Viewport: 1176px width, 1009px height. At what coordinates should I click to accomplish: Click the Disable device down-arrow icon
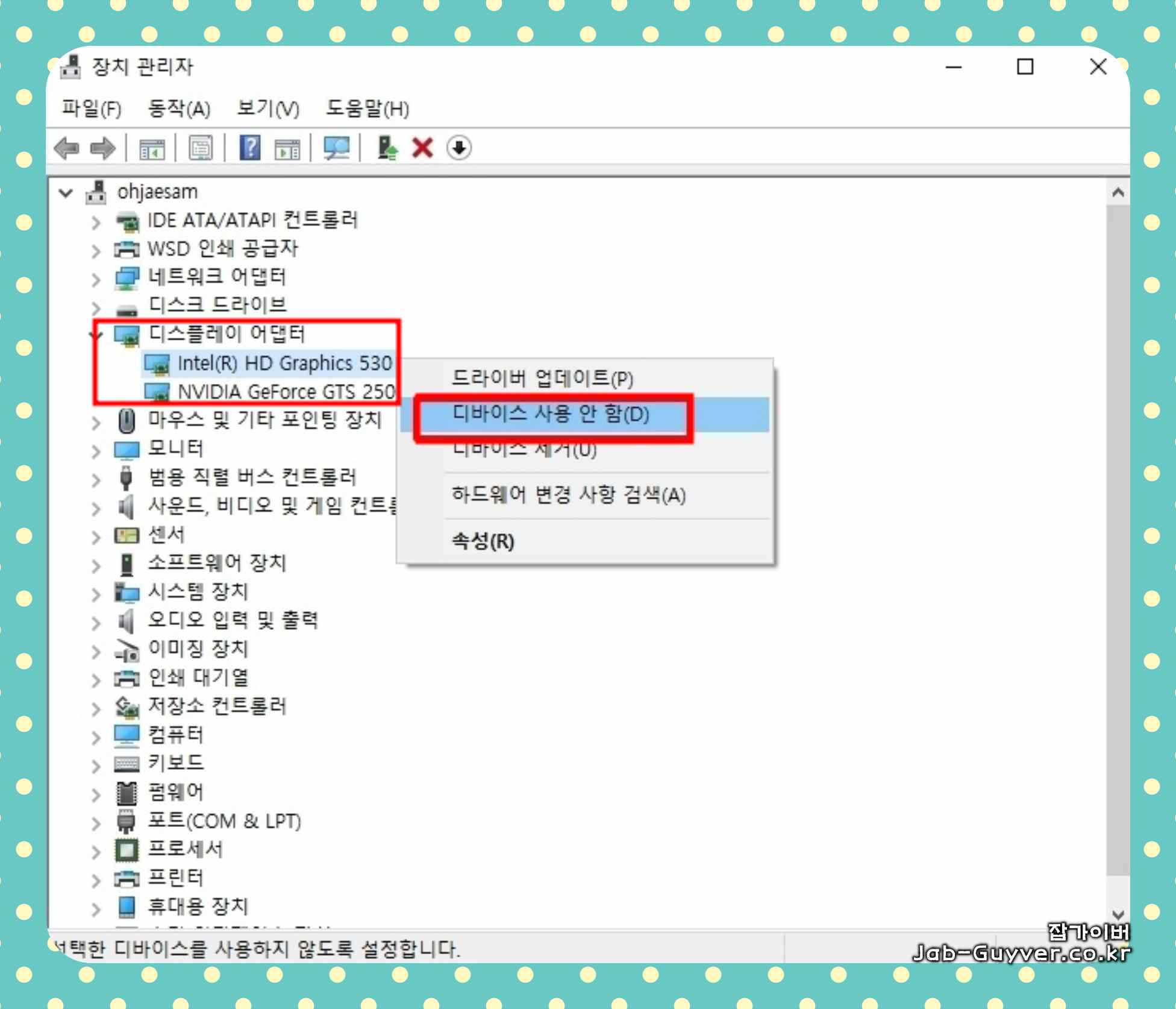pos(459,148)
